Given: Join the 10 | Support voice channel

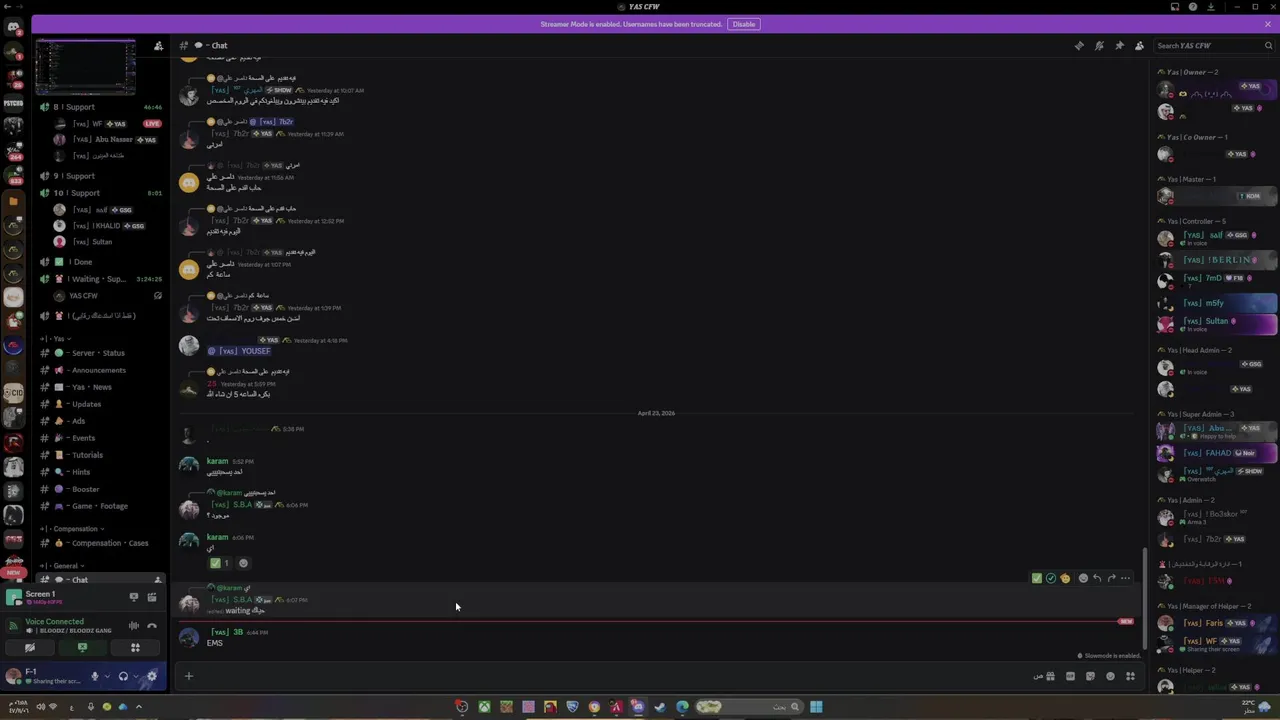Looking at the screenshot, I should [x=100, y=193].
